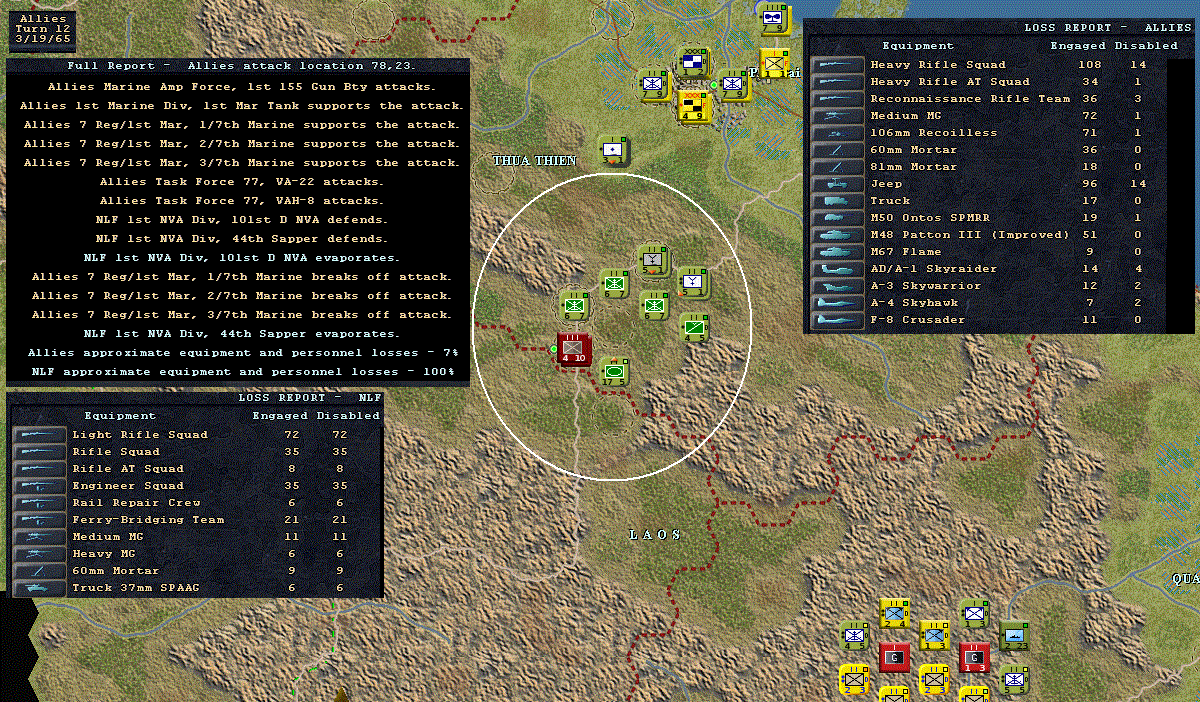Click the AD/A-1 Skyraider aircraft icon
Viewport: 1200px width, 702px height.
click(x=836, y=269)
